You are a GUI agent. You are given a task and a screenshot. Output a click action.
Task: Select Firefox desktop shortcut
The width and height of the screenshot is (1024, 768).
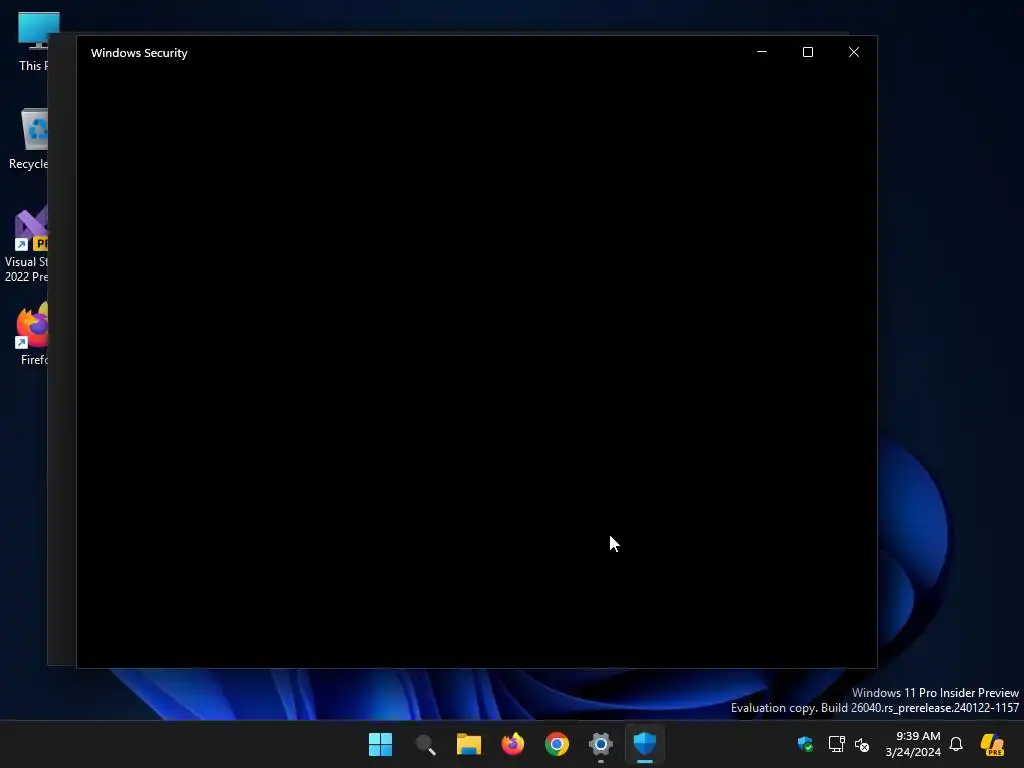[33, 334]
